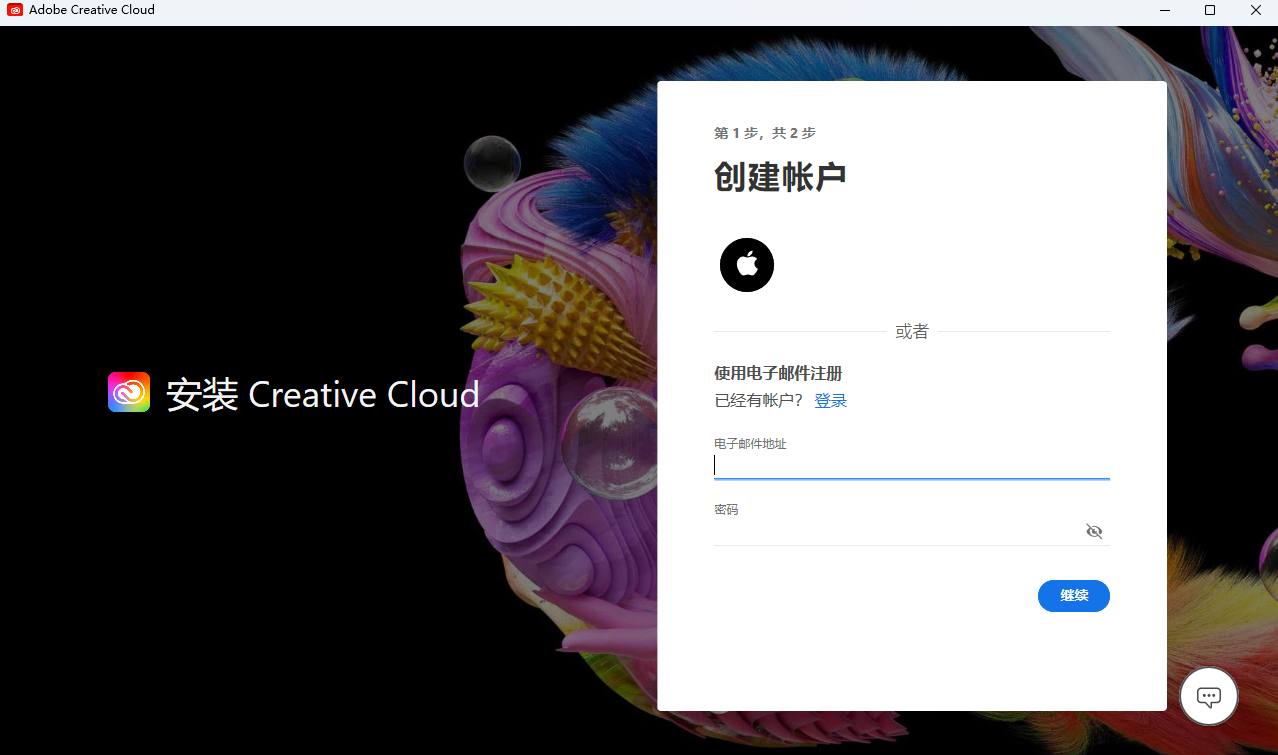Sign up with the Apple logo button
Screen dimensions: 1278x755
point(747,265)
